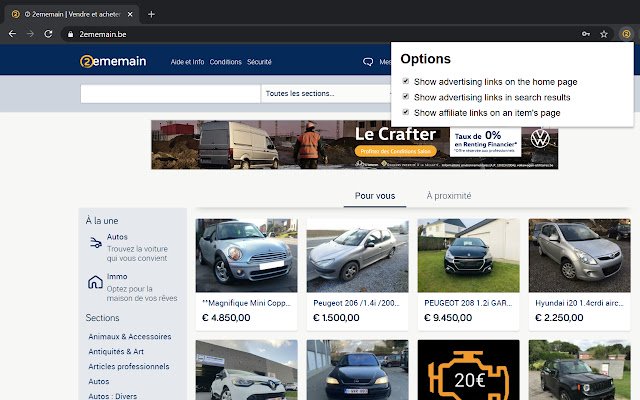Screen dimensions: 640x400
Task: Open Antiquités & Art section
Action: 116,351
